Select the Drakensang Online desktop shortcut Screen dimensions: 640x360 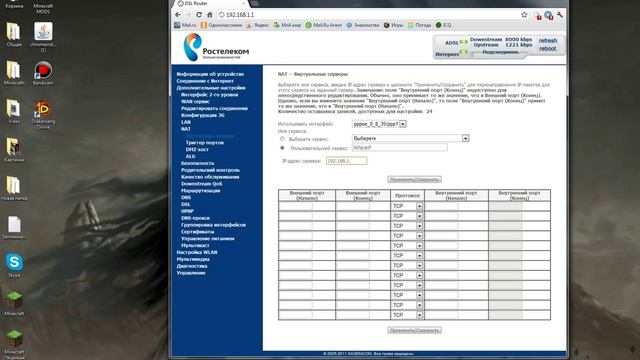[x=43, y=114]
